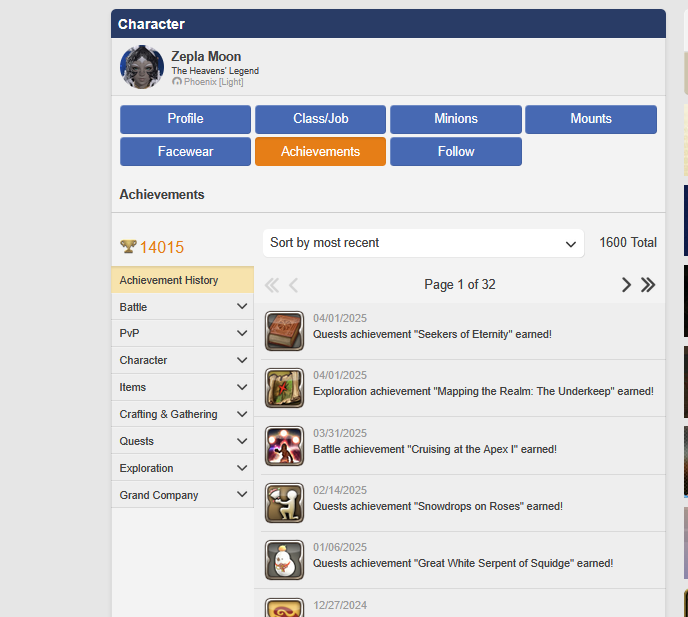Click the 12/27/2024 date text
This screenshot has height=617, width=688.
[340, 605]
